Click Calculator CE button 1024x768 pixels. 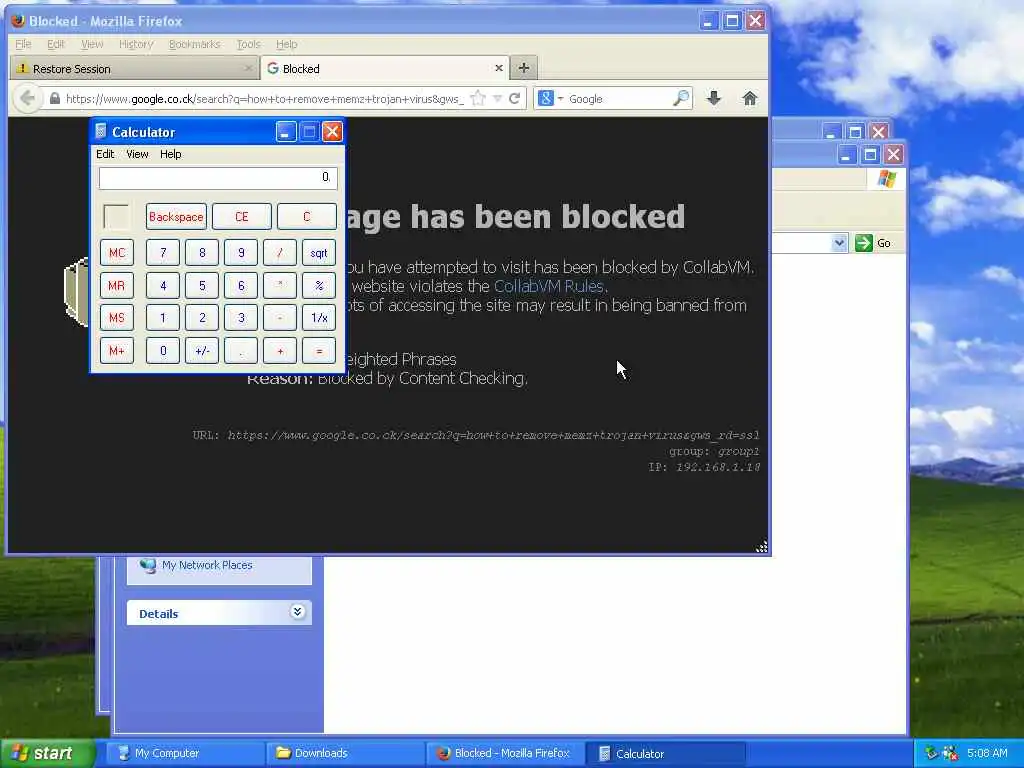(242, 217)
